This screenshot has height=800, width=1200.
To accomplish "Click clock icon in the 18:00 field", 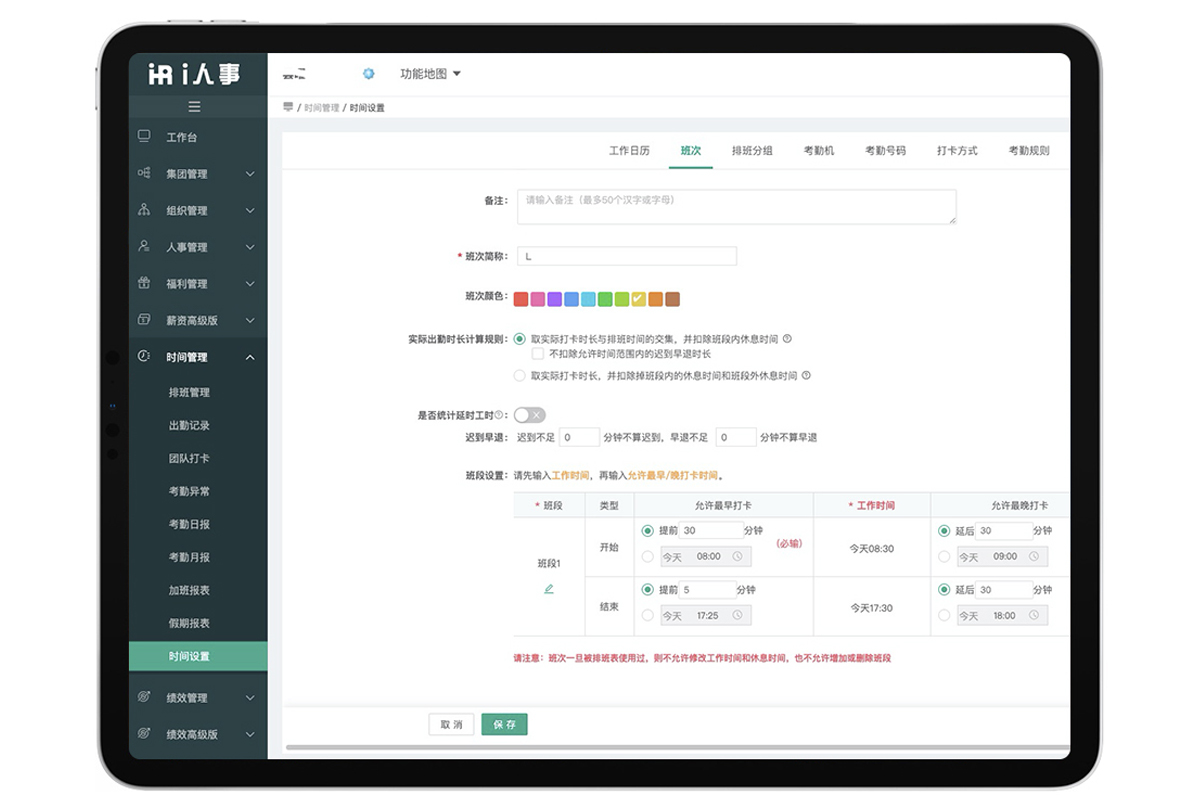I will (1035, 615).
